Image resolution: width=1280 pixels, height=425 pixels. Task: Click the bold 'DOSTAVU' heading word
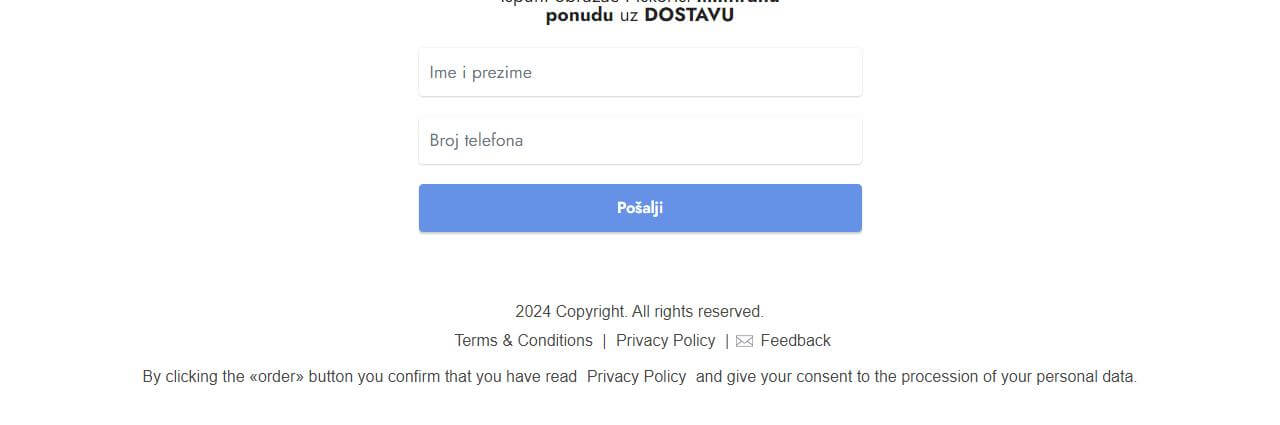[x=689, y=16]
